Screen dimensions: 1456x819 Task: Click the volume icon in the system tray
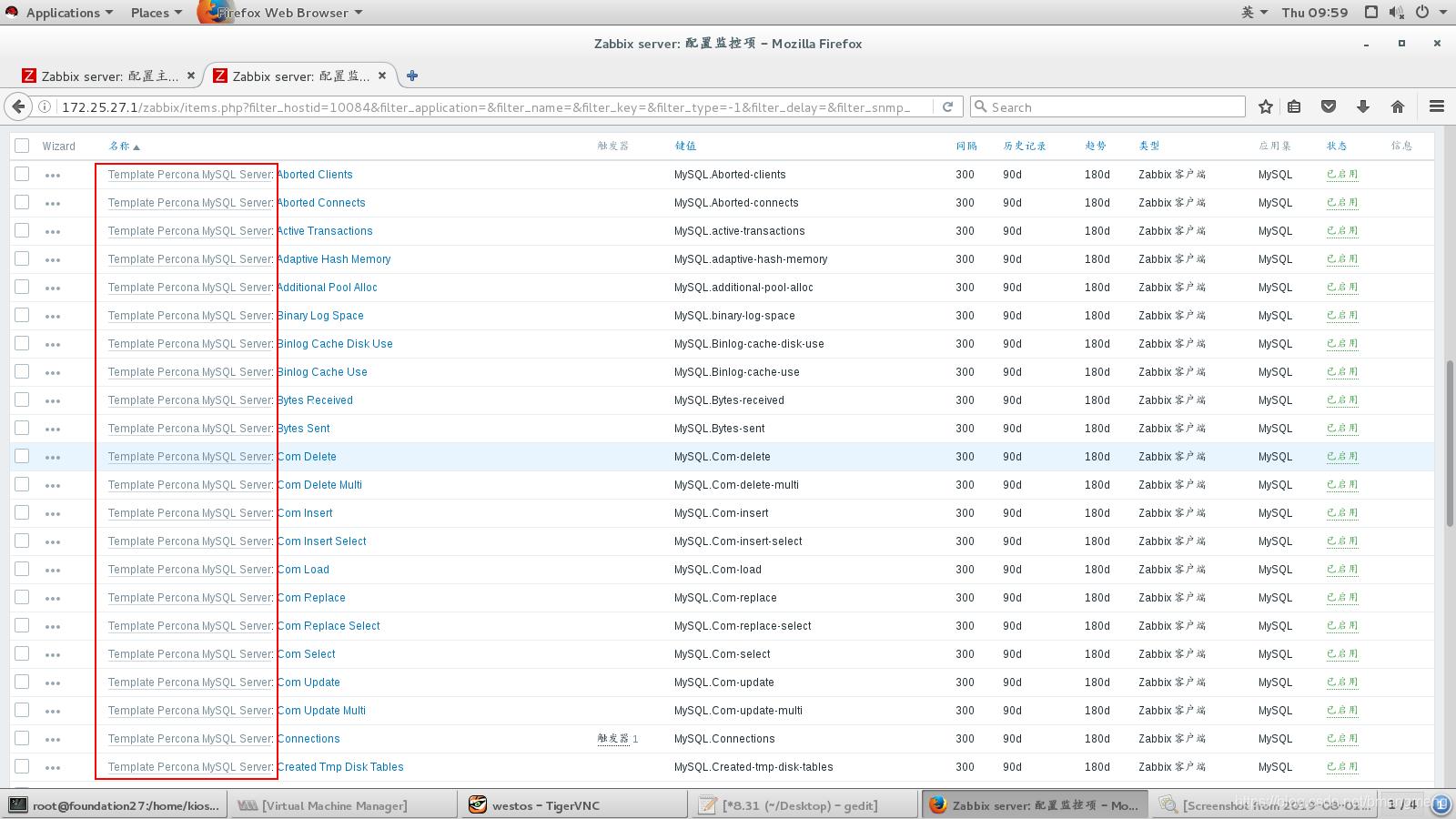(1397, 12)
